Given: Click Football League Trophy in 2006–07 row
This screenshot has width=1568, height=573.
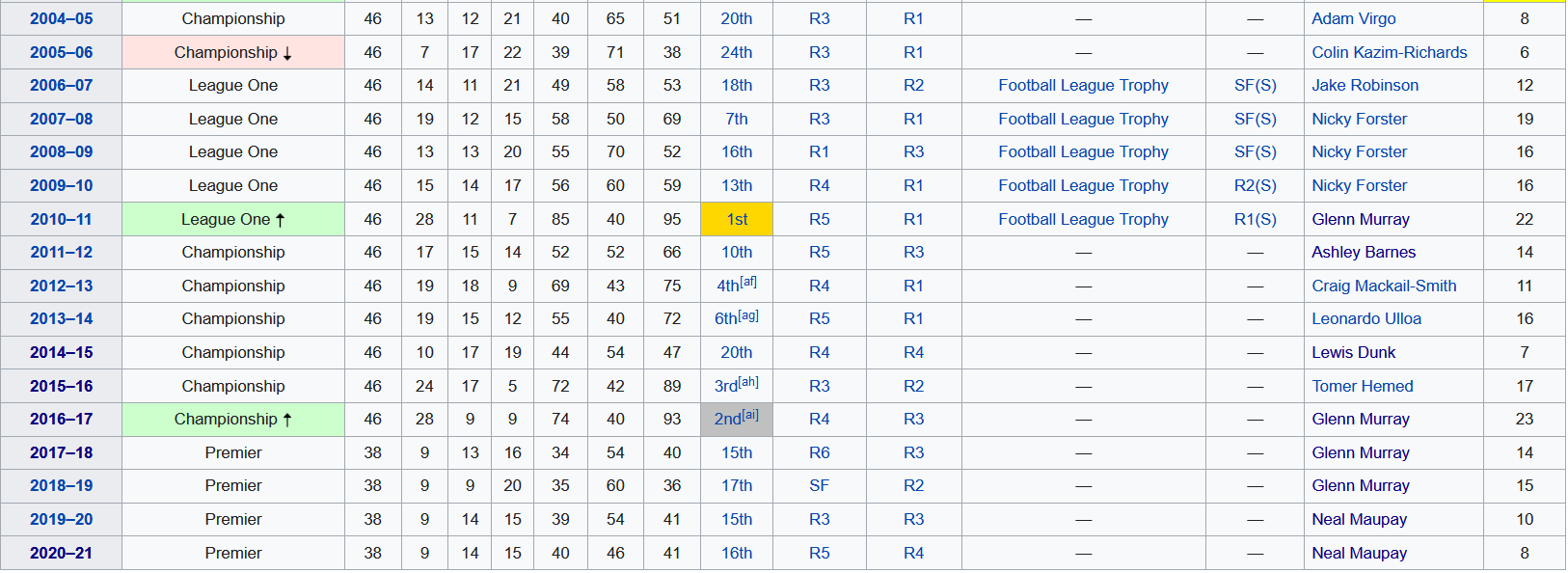Looking at the screenshot, I should (1083, 85).
